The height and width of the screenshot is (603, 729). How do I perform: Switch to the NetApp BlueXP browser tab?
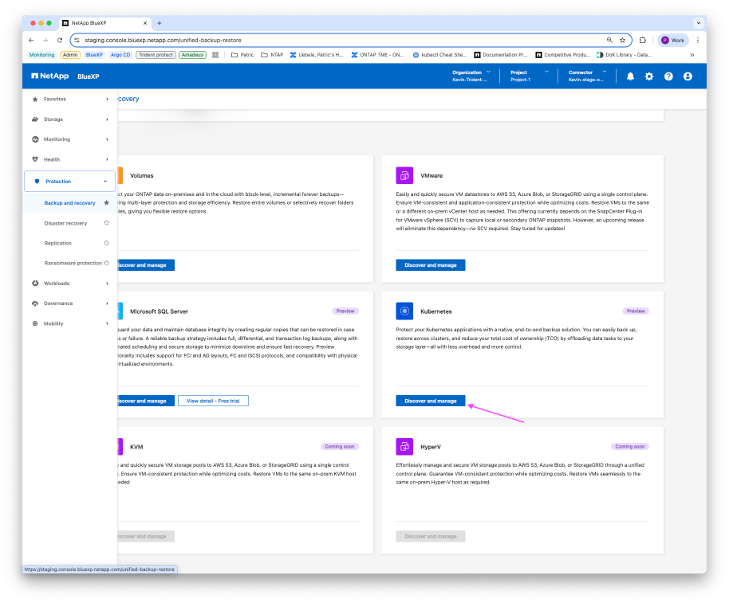click(x=105, y=23)
